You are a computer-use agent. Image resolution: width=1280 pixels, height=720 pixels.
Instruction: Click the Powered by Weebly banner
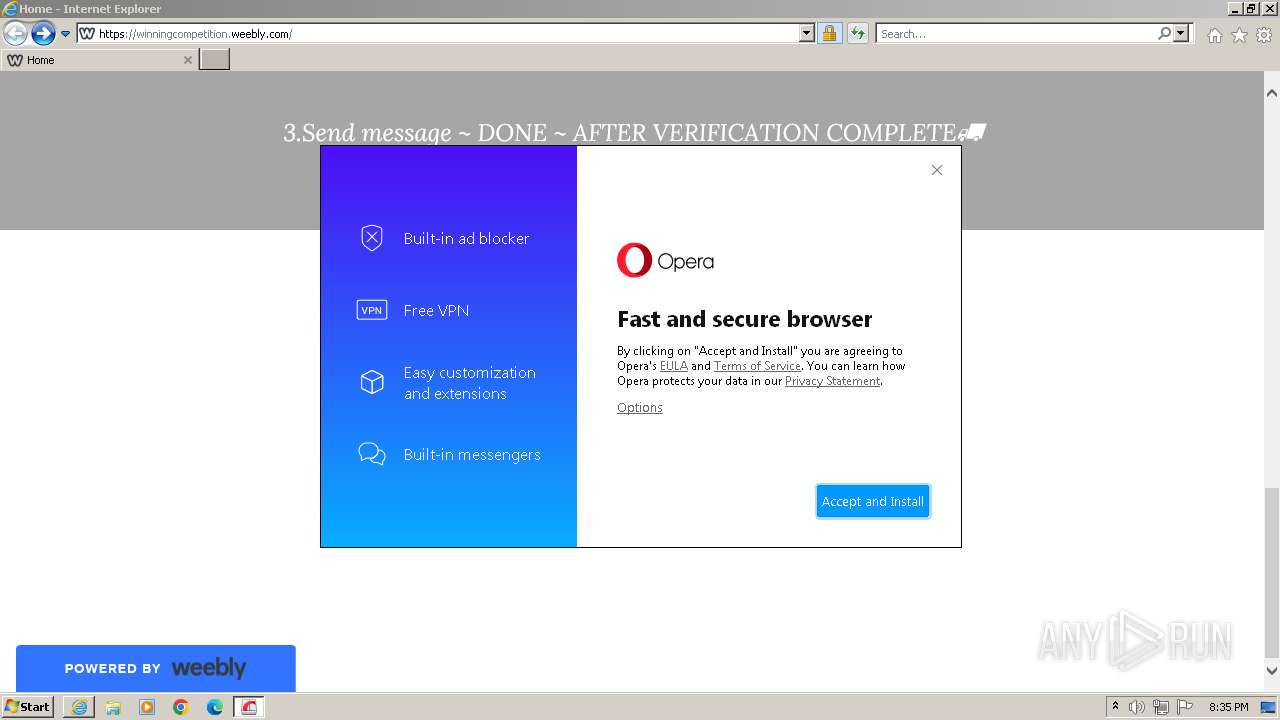coord(156,668)
